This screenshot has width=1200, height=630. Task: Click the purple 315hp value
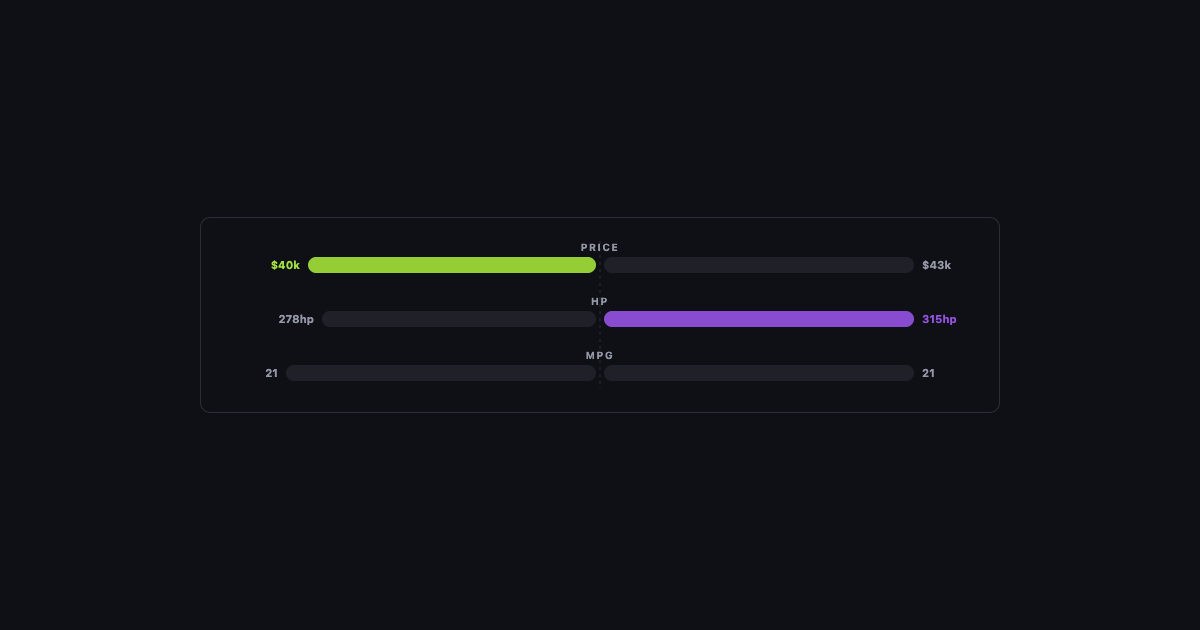click(x=939, y=319)
